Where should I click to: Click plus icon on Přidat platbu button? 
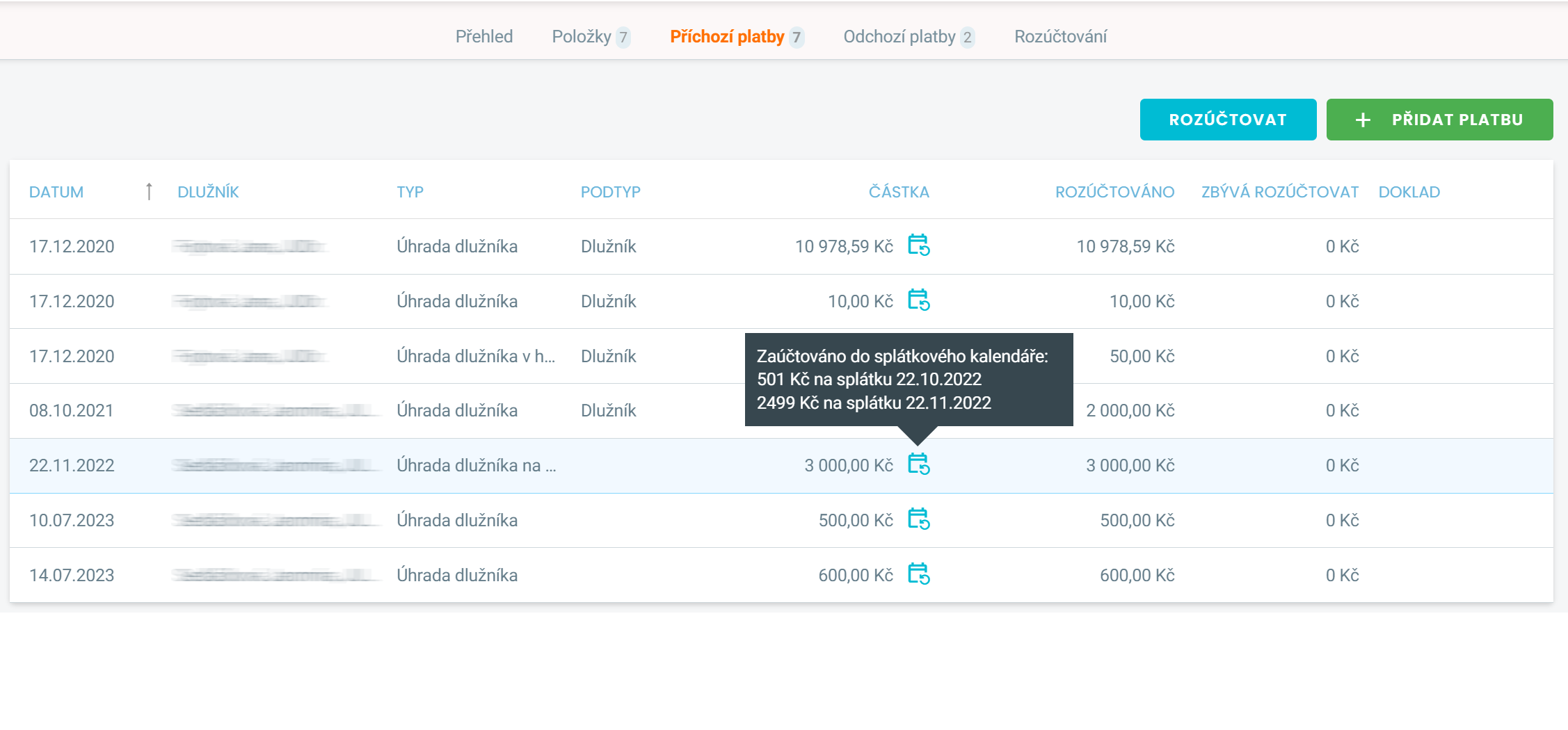pos(1363,120)
